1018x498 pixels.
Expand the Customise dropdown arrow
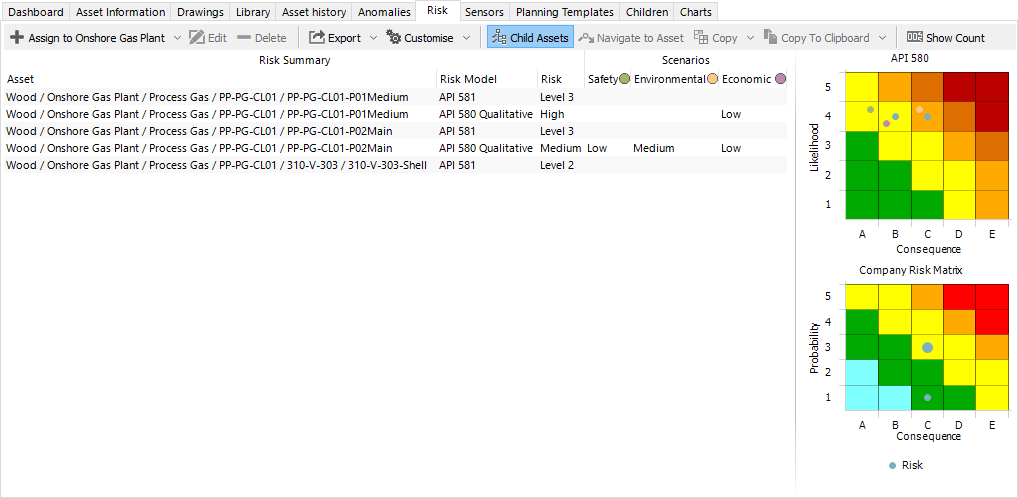coord(466,38)
